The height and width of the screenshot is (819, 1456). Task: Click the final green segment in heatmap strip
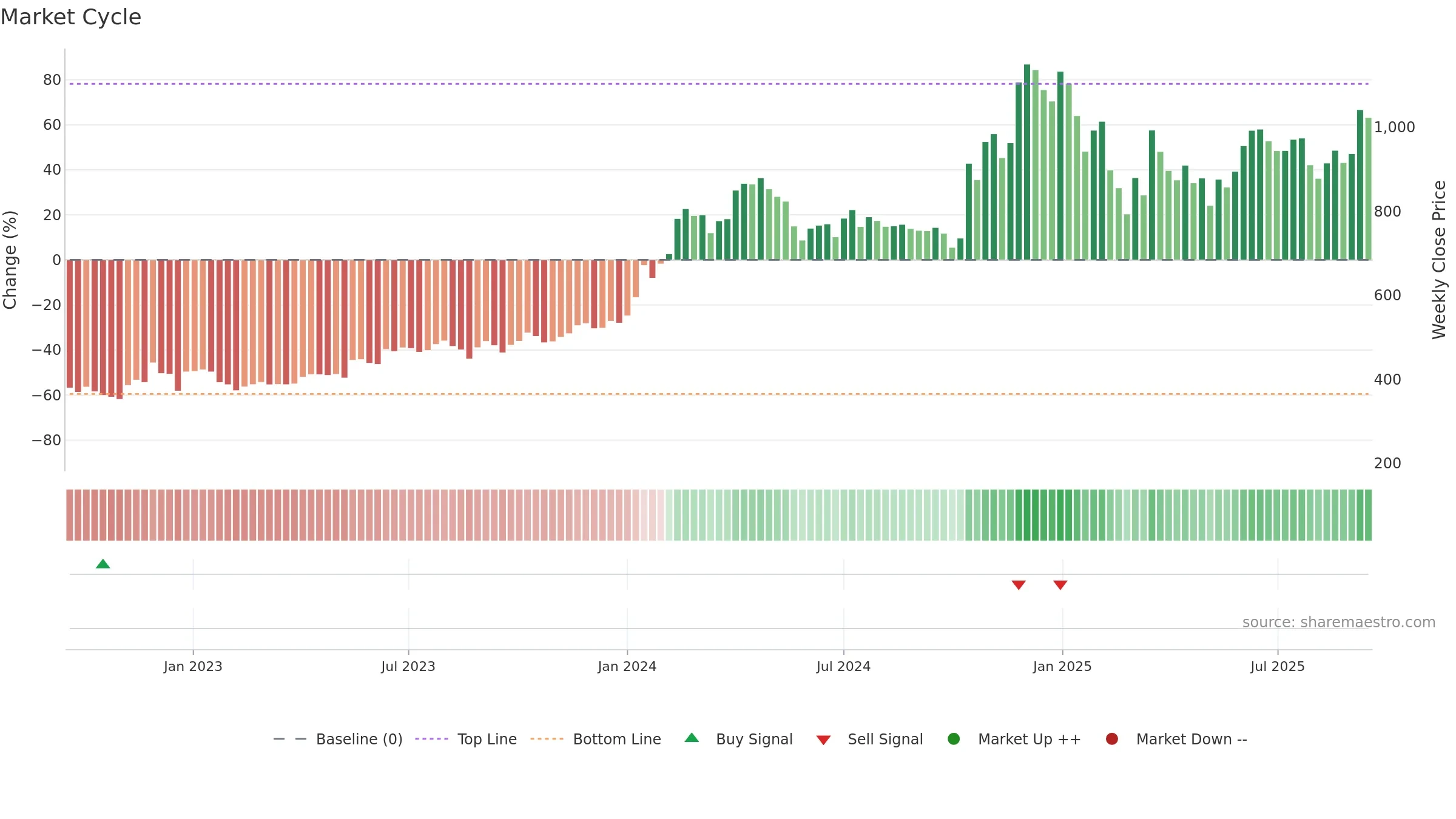(1368, 515)
